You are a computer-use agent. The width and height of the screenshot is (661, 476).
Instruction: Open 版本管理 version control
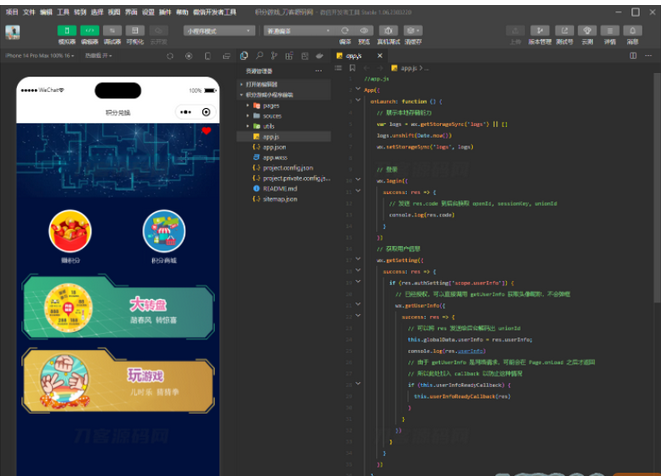pos(541,31)
